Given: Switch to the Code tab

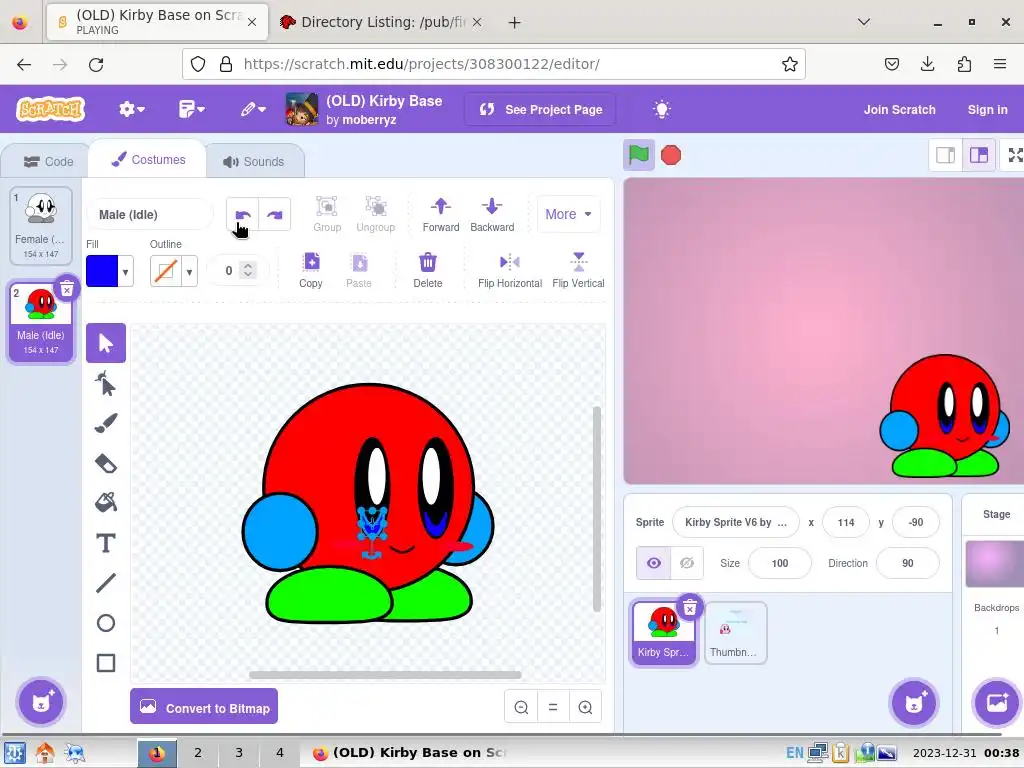Looking at the screenshot, I should [48, 161].
